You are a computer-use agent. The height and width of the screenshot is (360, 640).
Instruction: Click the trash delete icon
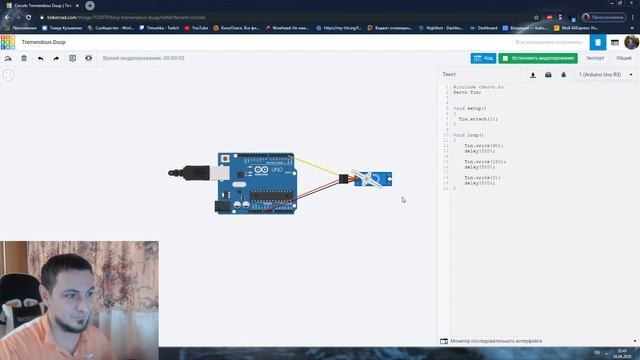(x=24, y=58)
